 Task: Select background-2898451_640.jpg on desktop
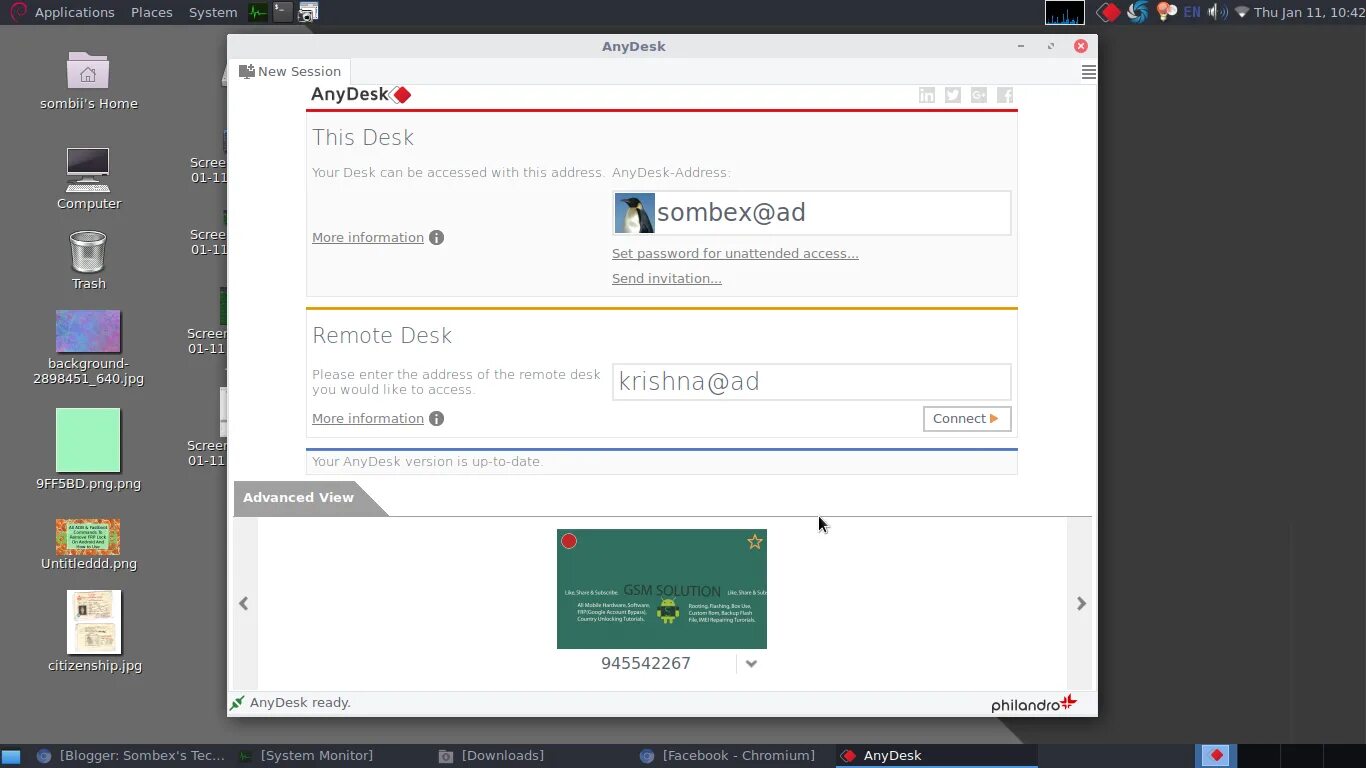point(88,348)
